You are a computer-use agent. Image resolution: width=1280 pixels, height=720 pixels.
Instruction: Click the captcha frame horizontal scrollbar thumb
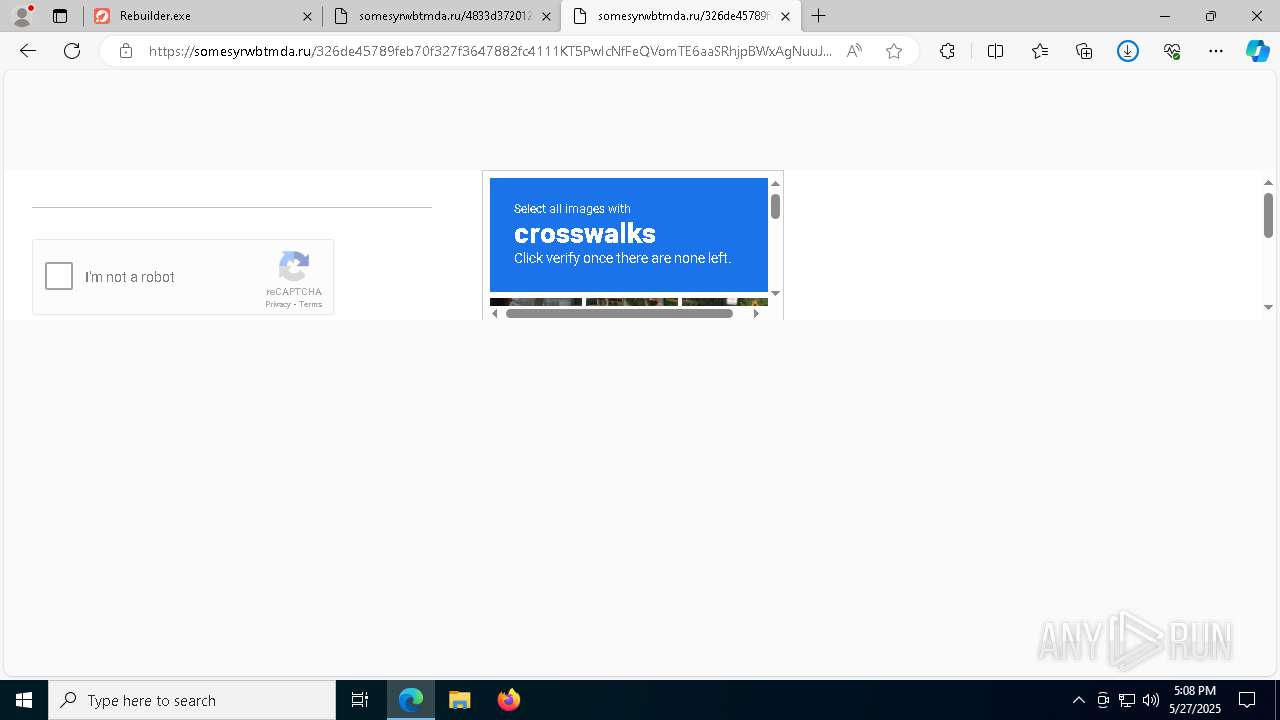tap(619, 313)
